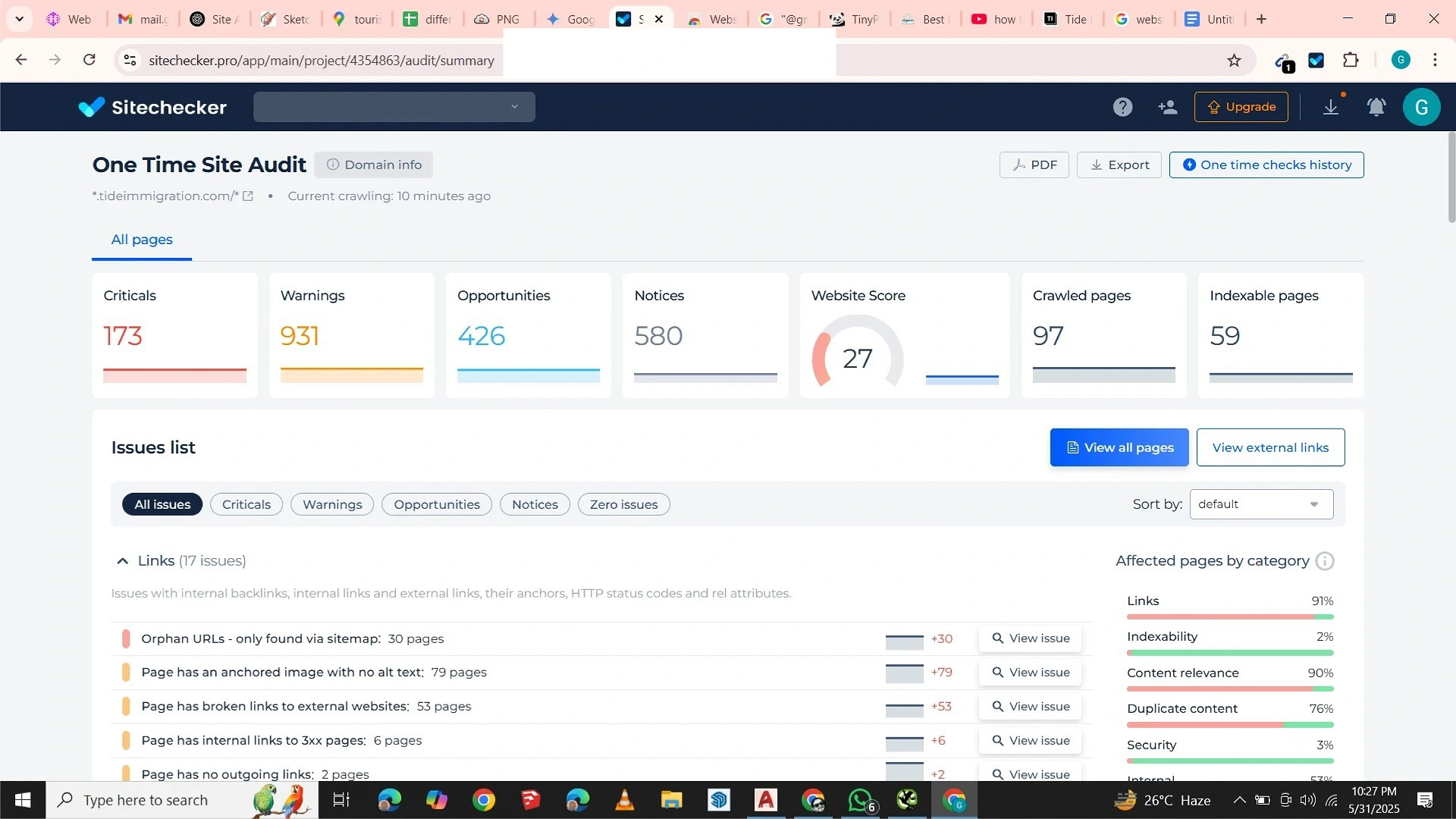Open the Sitechecker browser extension icon
Viewport: 1456px width, 819px height.
tap(1316, 61)
